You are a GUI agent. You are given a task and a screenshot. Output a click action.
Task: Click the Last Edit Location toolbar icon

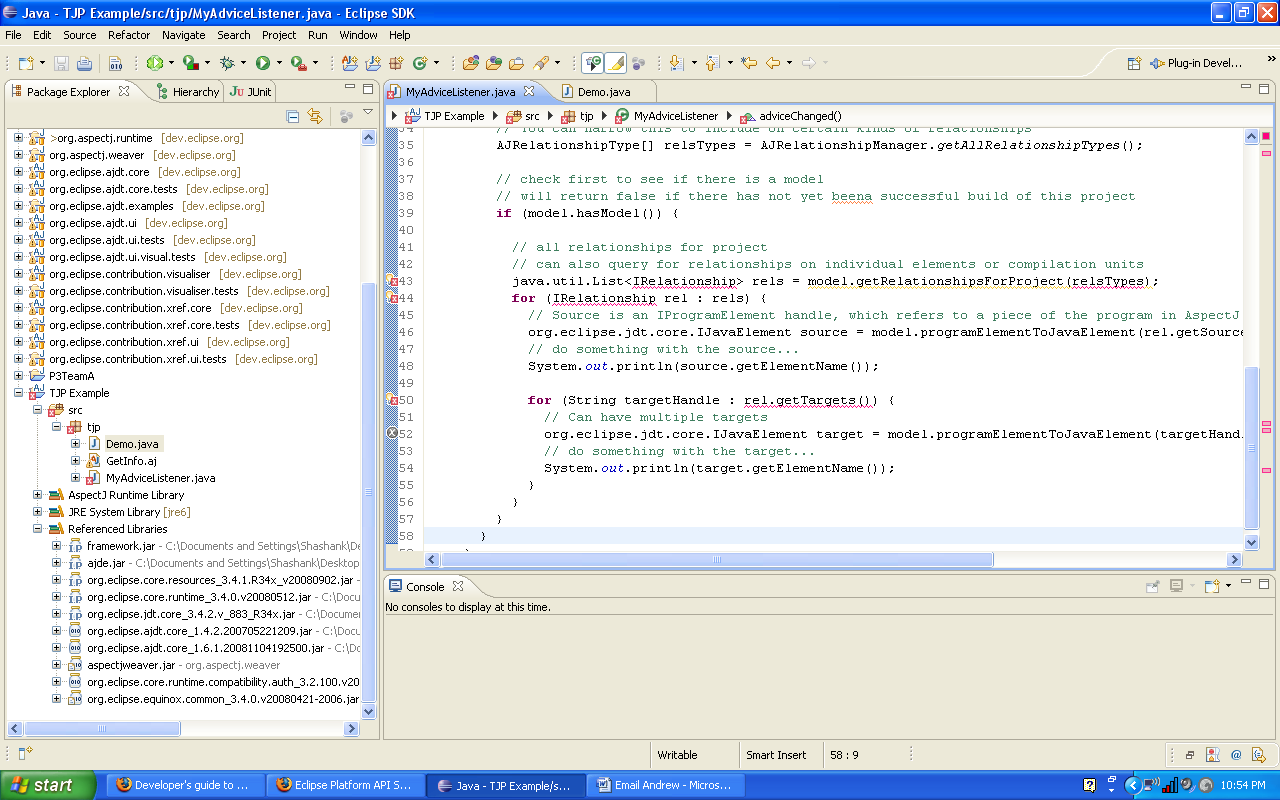click(748, 63)
